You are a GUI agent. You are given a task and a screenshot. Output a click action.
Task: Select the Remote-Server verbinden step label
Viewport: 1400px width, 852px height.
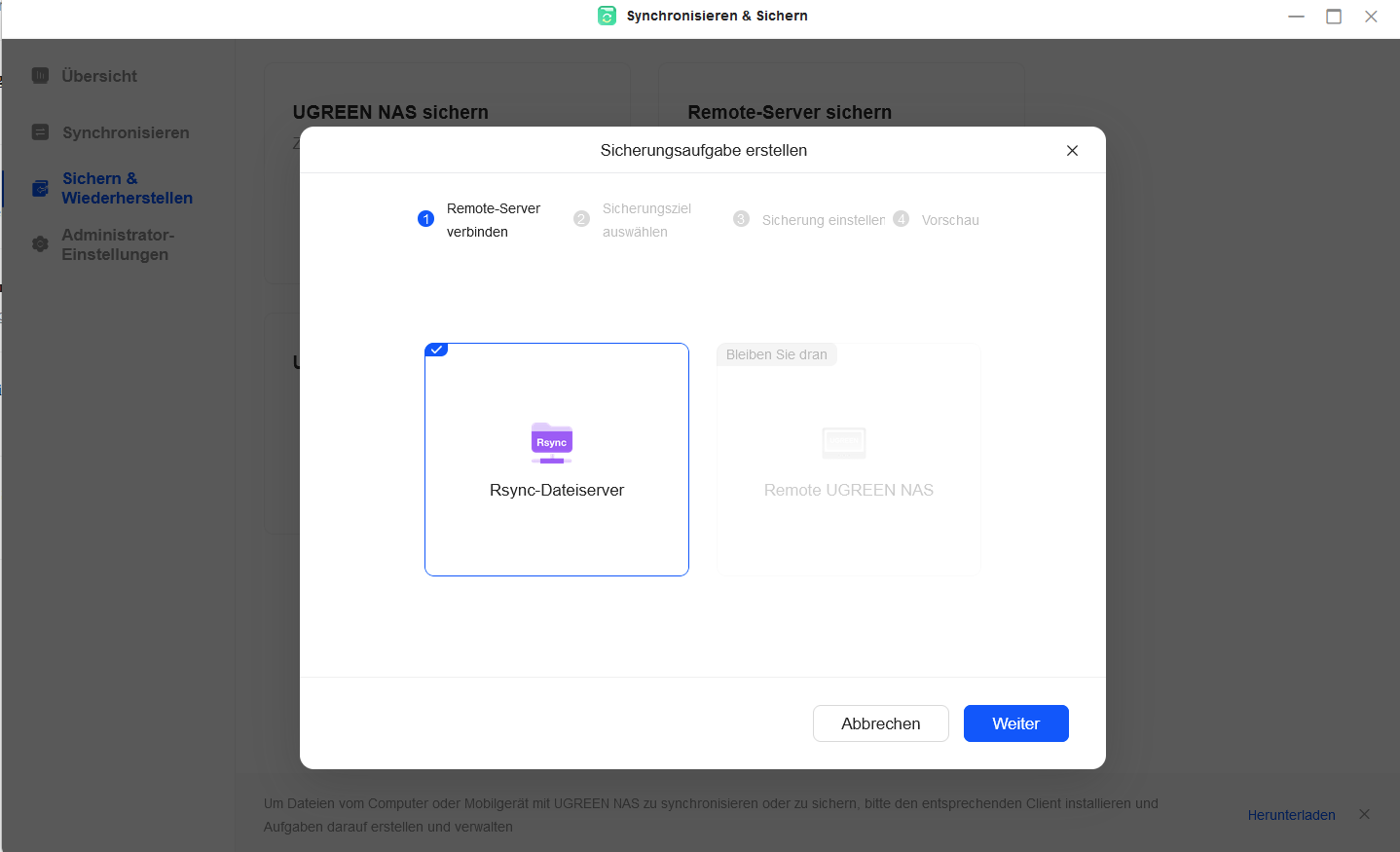click(x=494, y=220)
